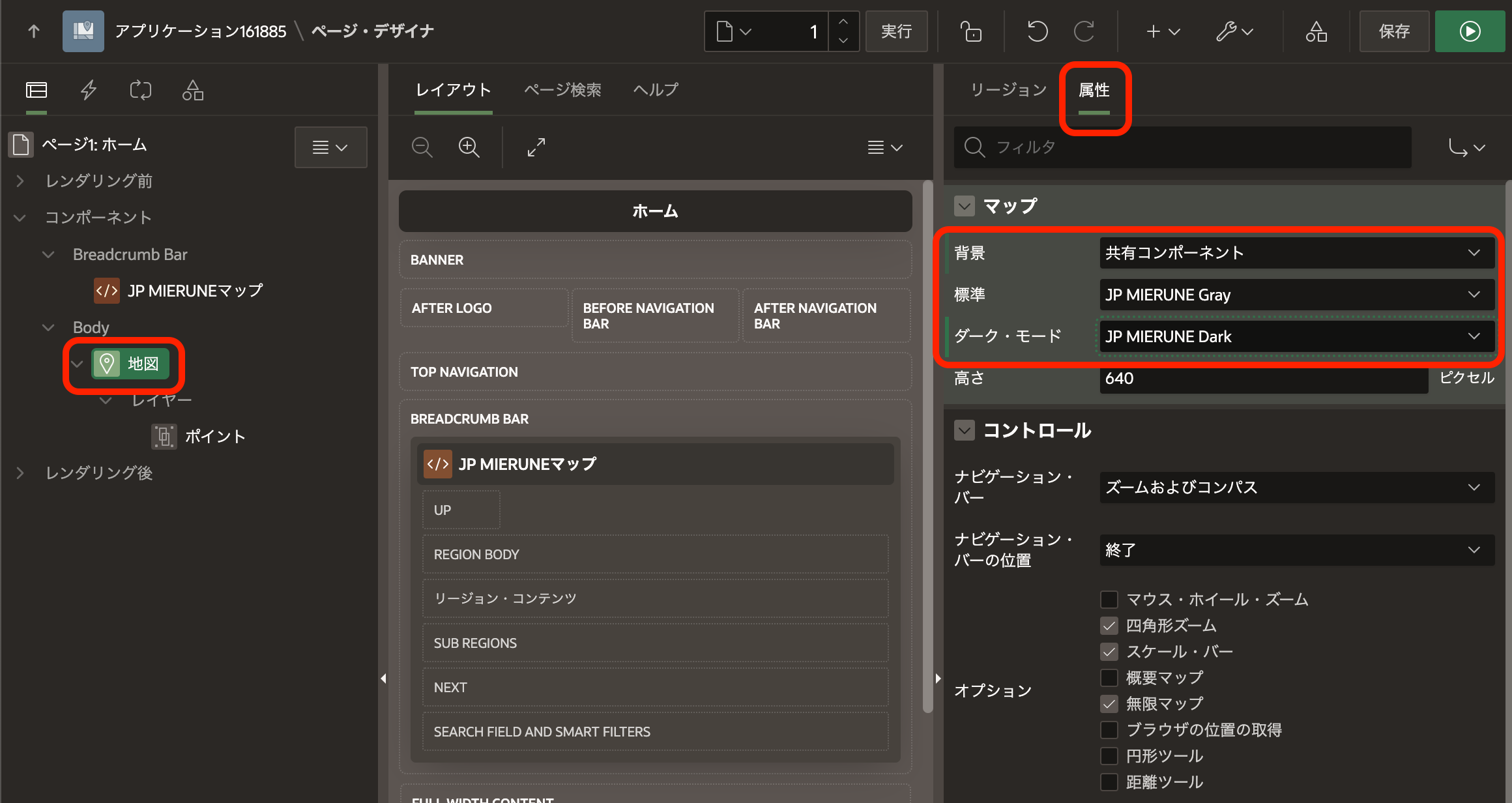1512x803 pixels.
Task: Click the zoom out magnifier icon
Action: pyautogui.click(x=422, y=147)
